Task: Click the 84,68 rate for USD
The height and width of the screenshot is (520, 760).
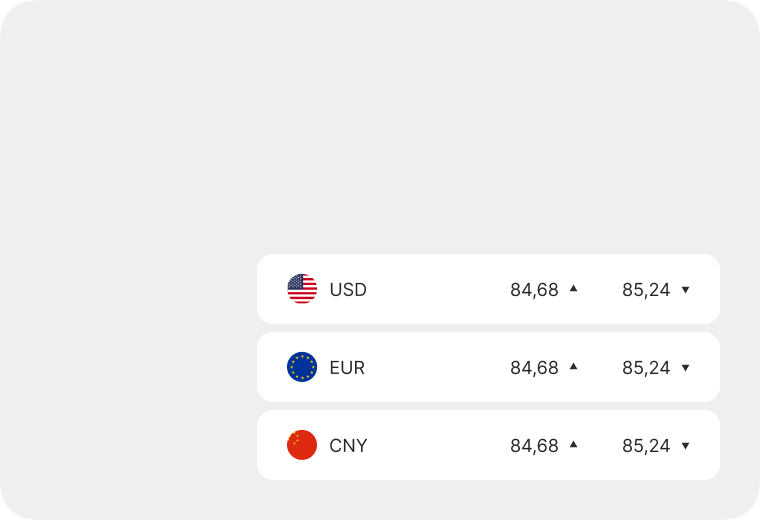Action: point(534,290)
